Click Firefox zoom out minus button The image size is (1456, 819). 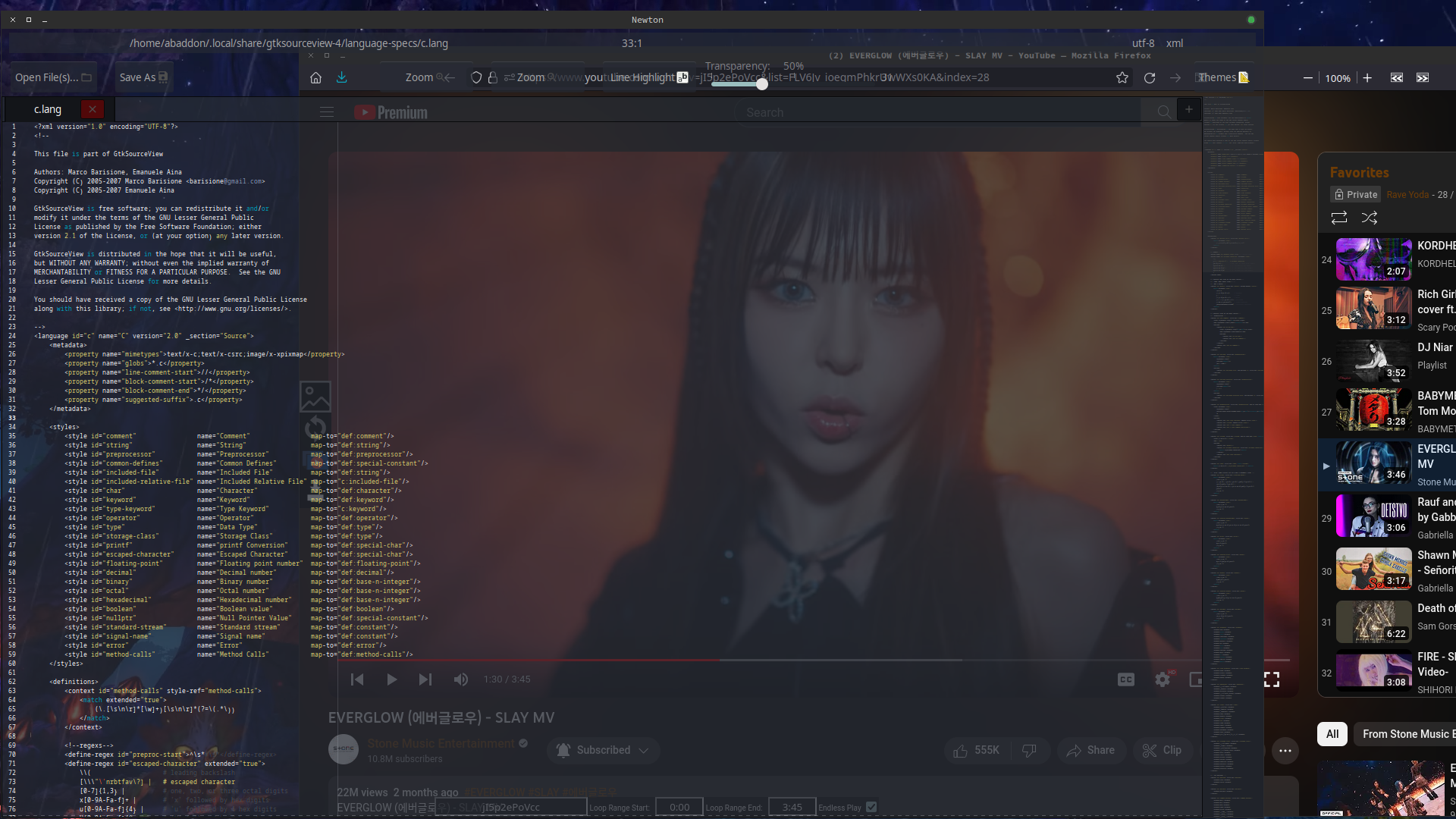[x=1308, y=77]
